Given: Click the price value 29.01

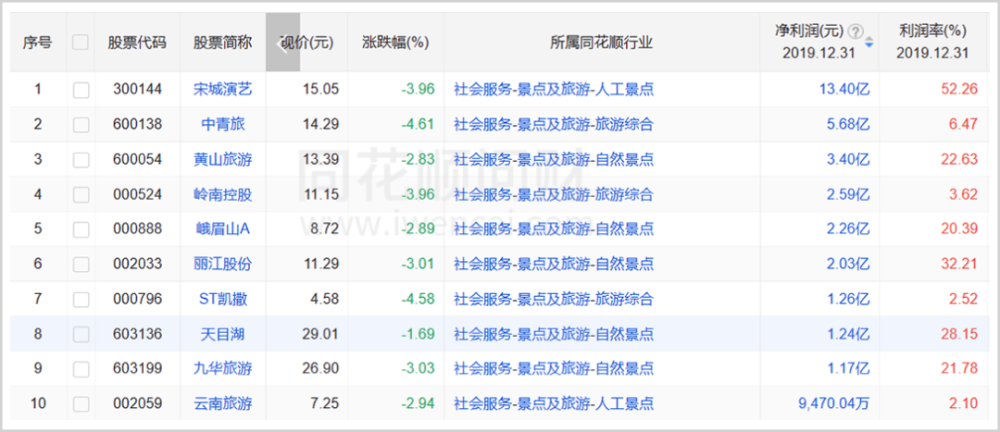Looking at the screenshot, I should [x=321, y=334].
